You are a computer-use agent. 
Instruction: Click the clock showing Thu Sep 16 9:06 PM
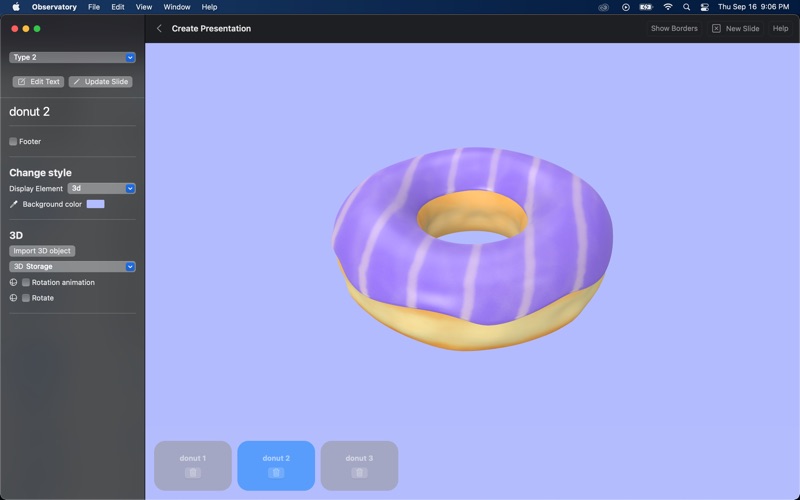pos(754,7)
